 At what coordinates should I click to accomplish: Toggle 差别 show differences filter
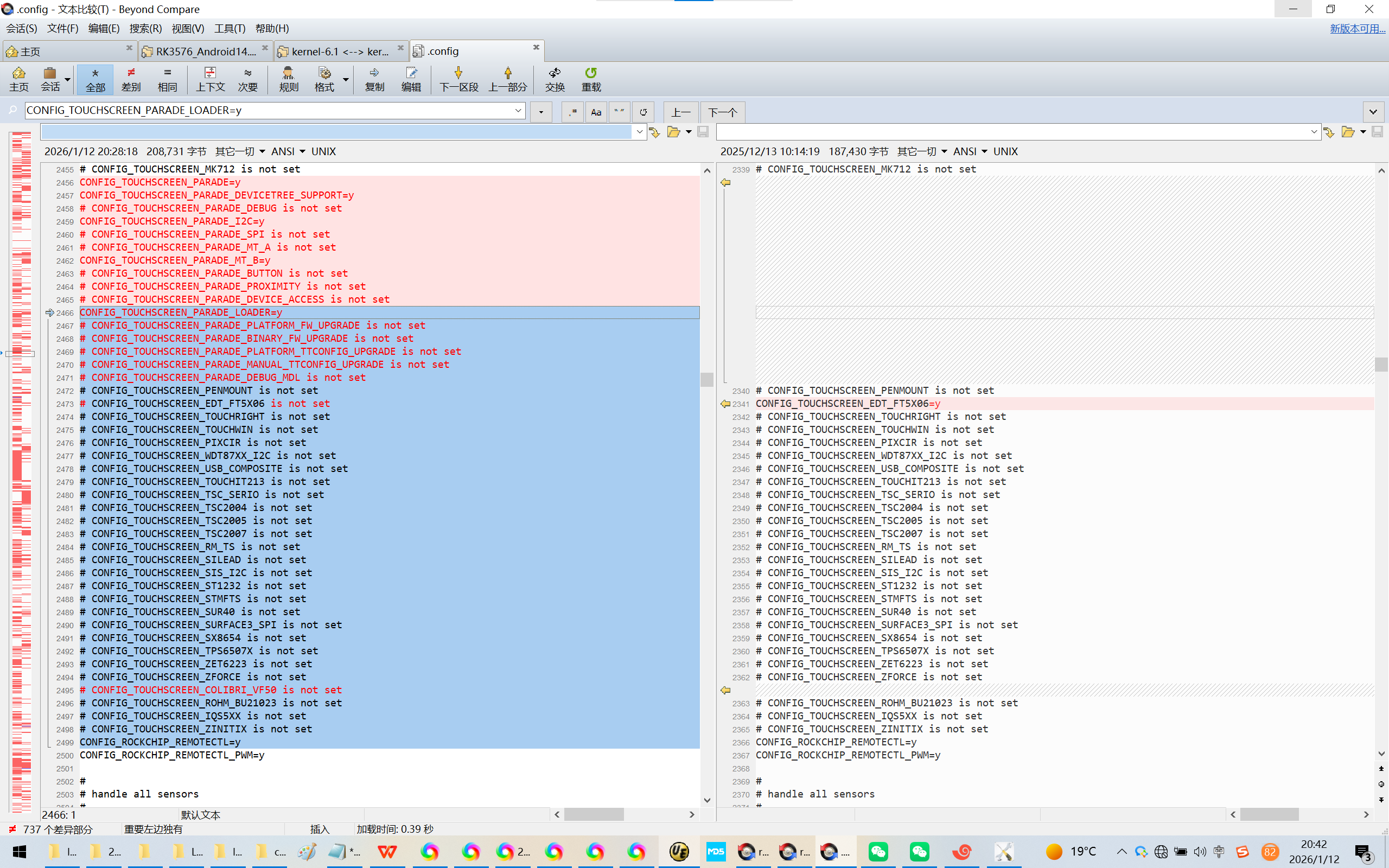131,79
